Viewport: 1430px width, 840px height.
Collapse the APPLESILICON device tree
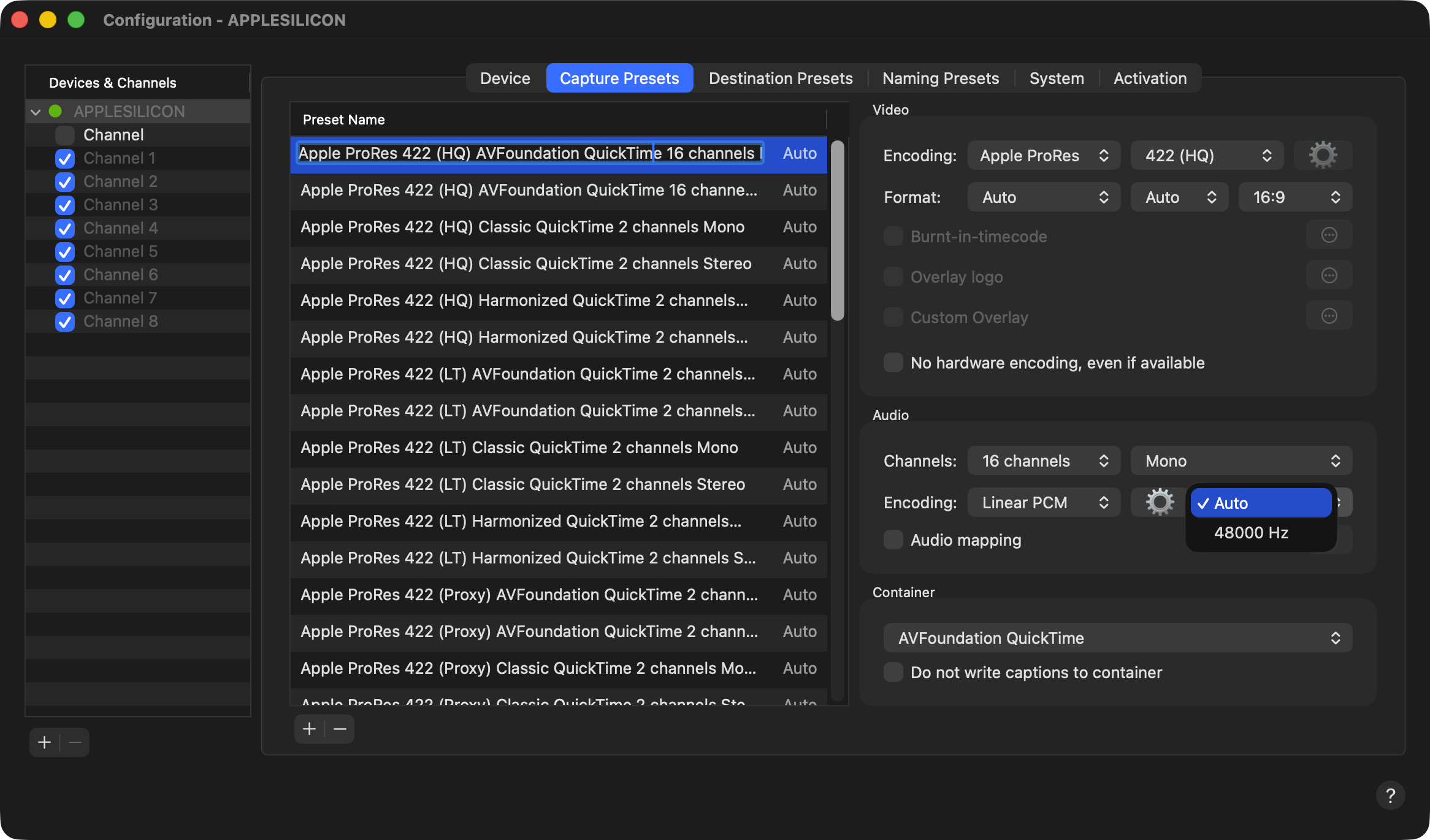click(36, 112)
